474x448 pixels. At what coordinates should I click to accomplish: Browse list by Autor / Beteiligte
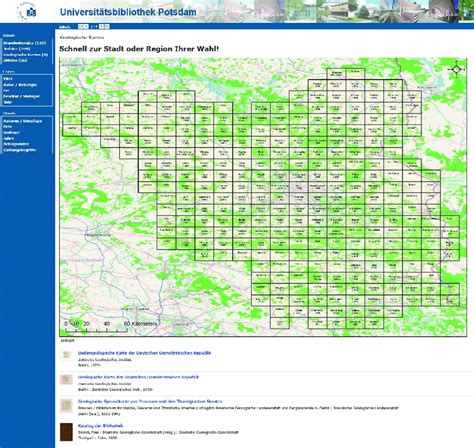[20, 85]
